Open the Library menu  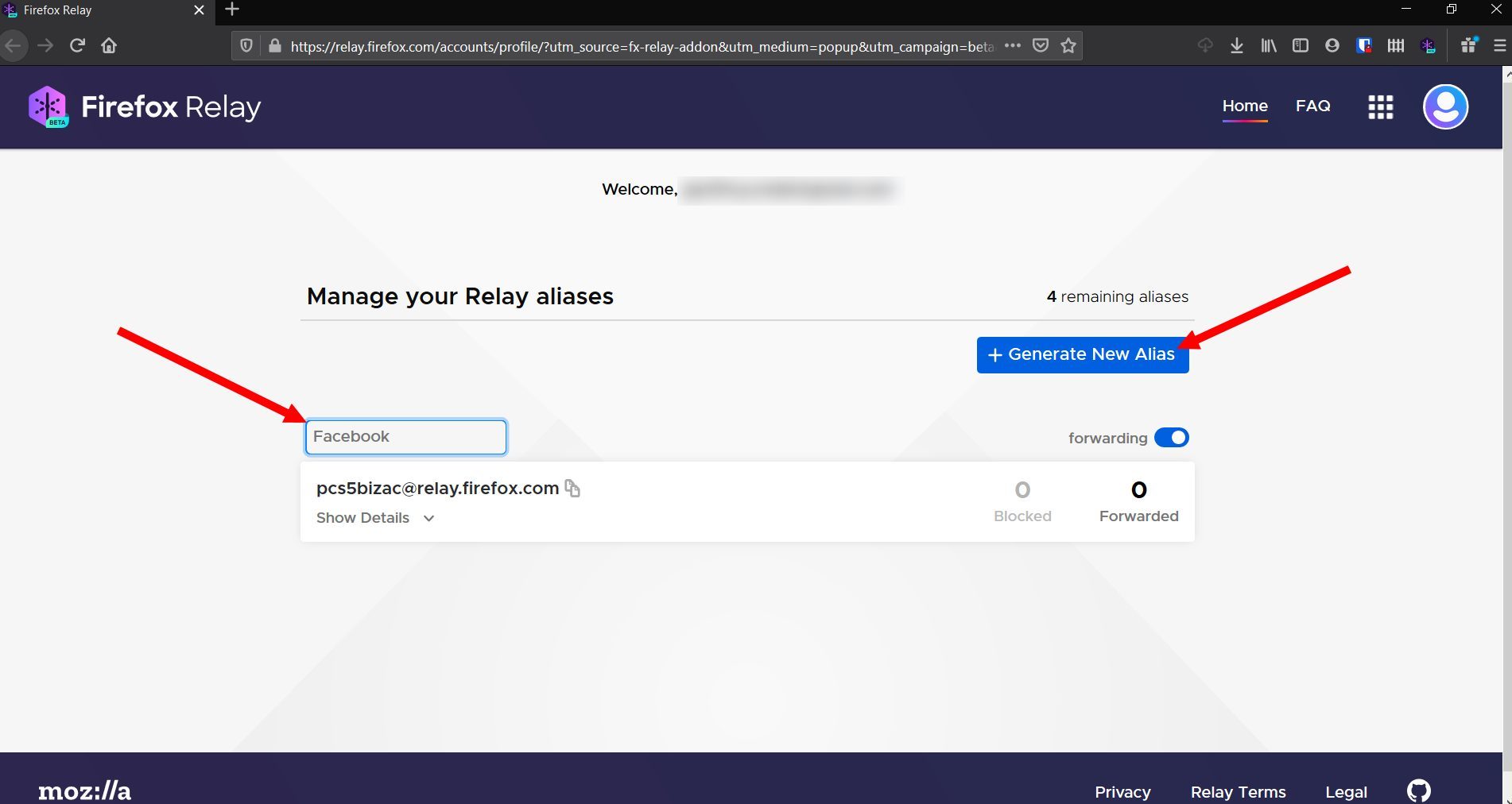[1269, 45]
